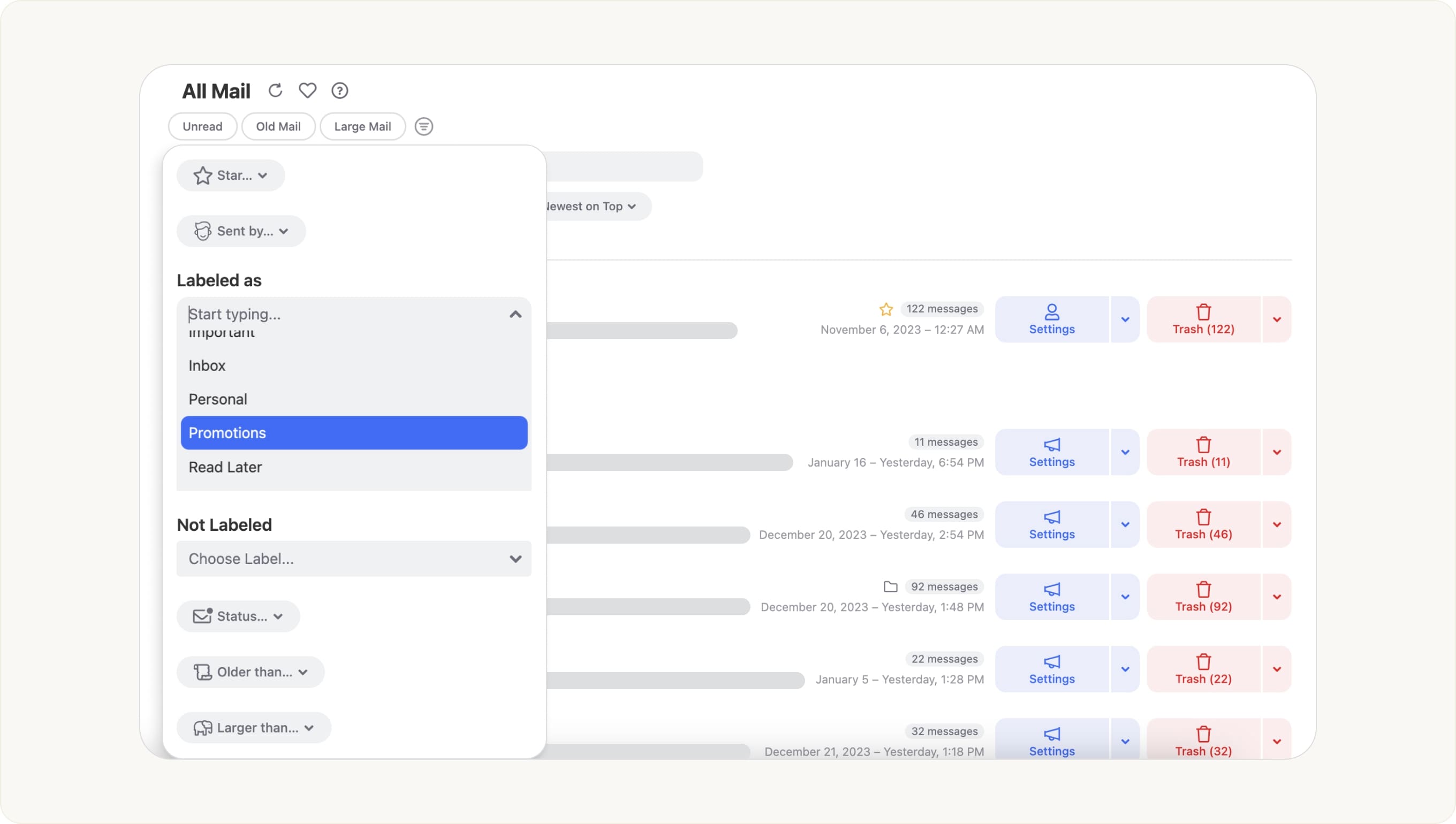Expand red chevron next to Trash (92)
Screen dimensions: 1456x824
(x=1277, y=597)
